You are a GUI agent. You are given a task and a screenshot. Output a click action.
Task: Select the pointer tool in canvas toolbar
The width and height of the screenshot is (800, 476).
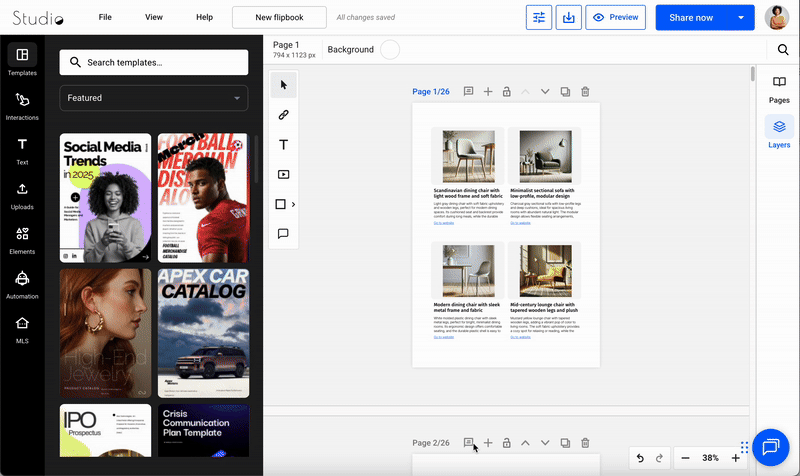284,84
